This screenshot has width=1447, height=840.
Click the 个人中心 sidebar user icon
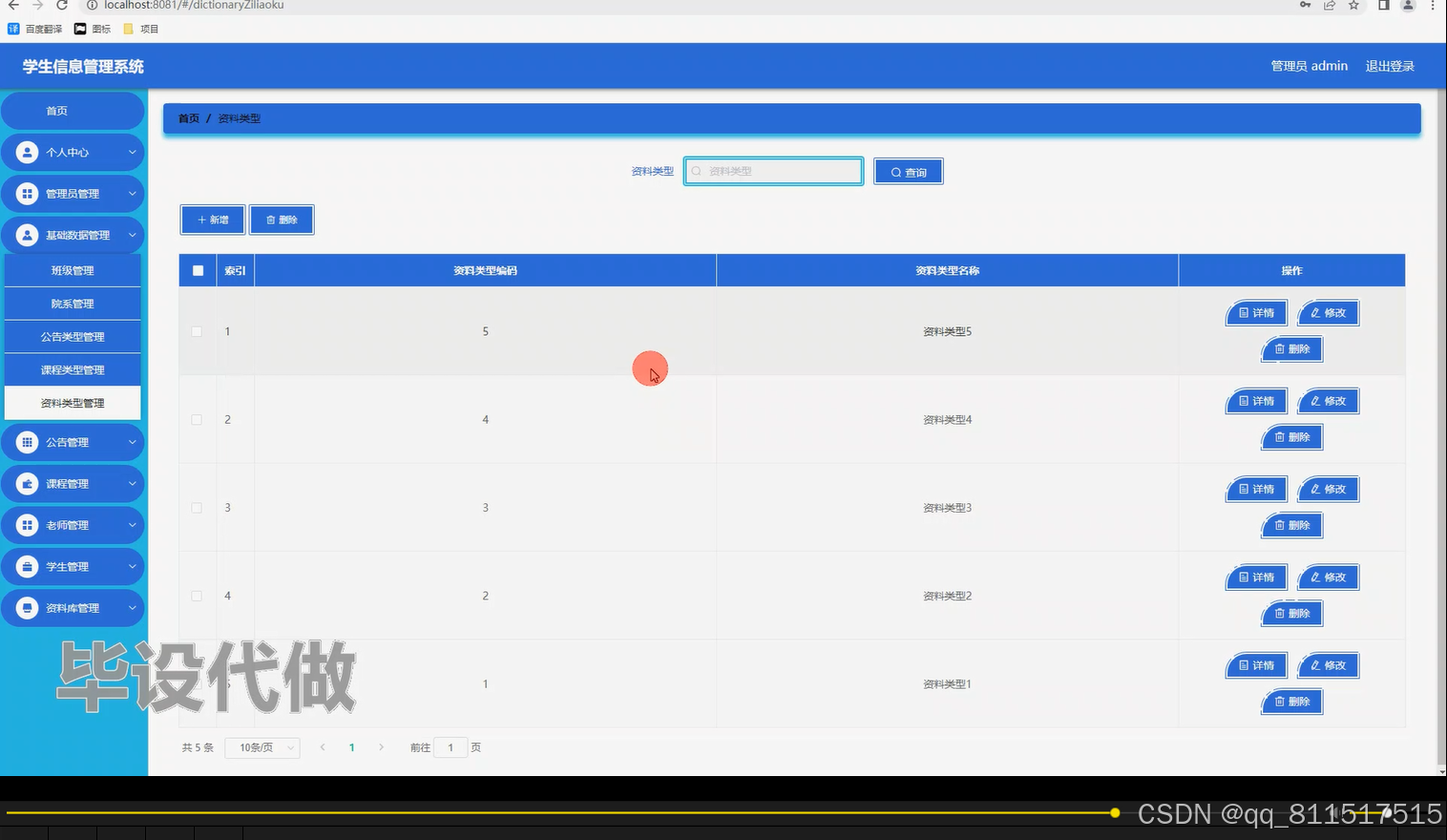pos(27,153)
